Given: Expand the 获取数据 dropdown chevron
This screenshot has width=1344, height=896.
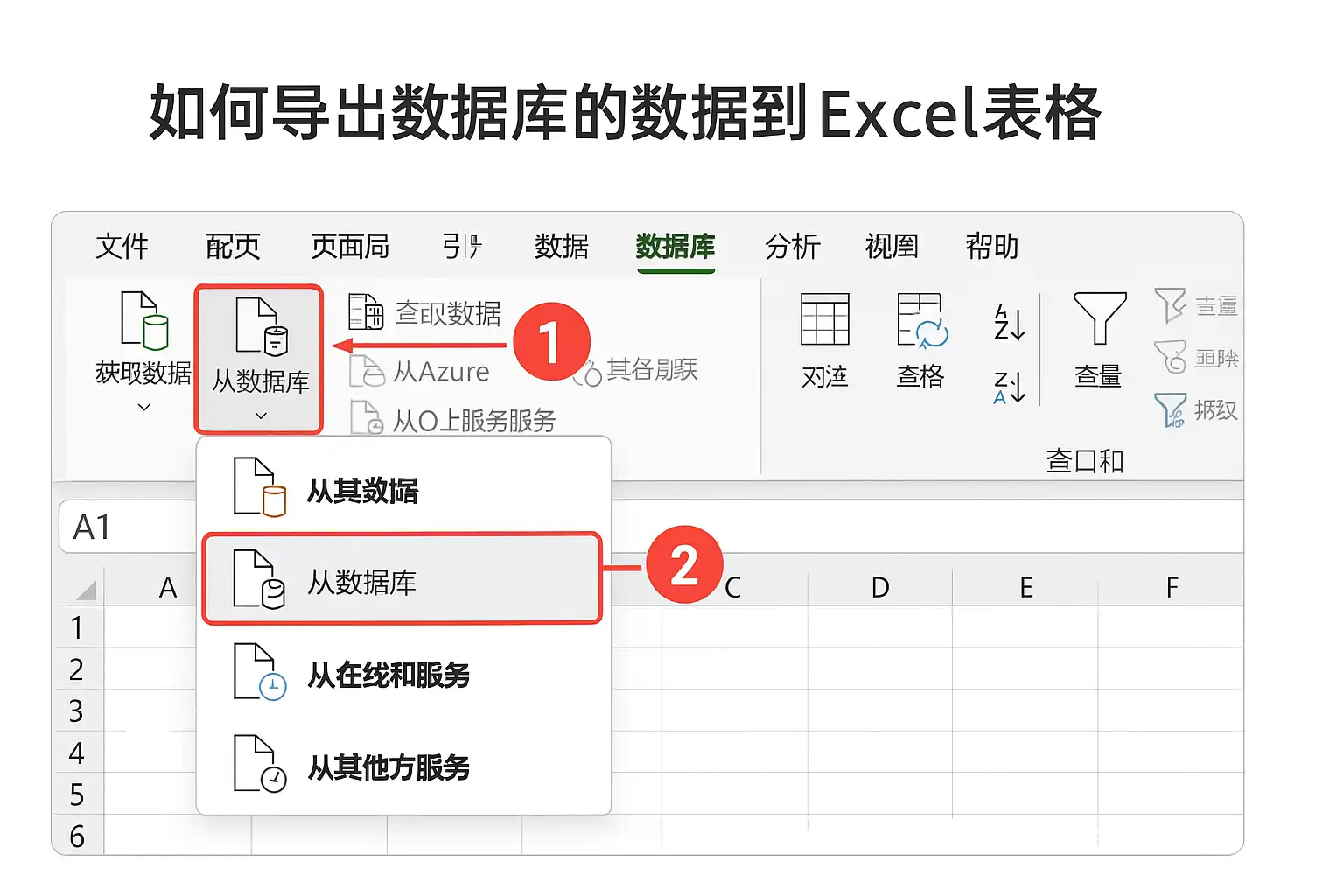Looking at the screenshot, I should point(144,407).
